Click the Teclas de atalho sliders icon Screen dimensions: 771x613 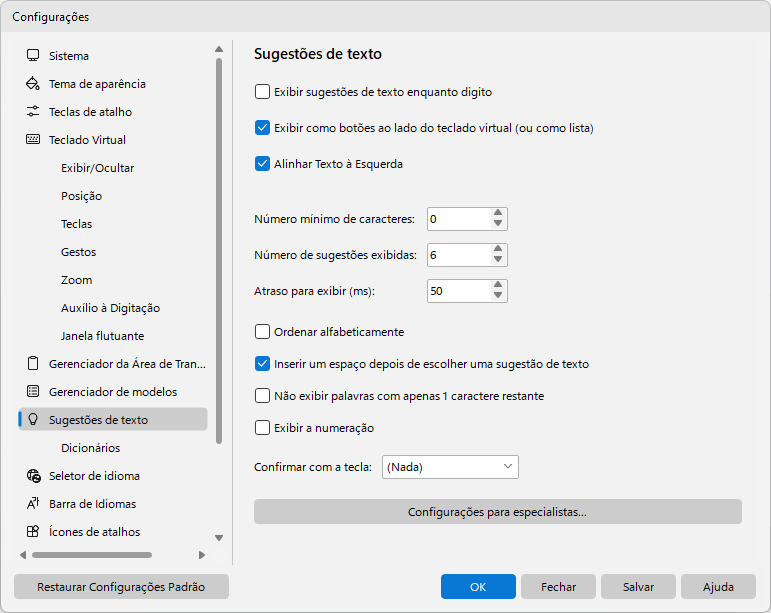[x=33, y=112]
